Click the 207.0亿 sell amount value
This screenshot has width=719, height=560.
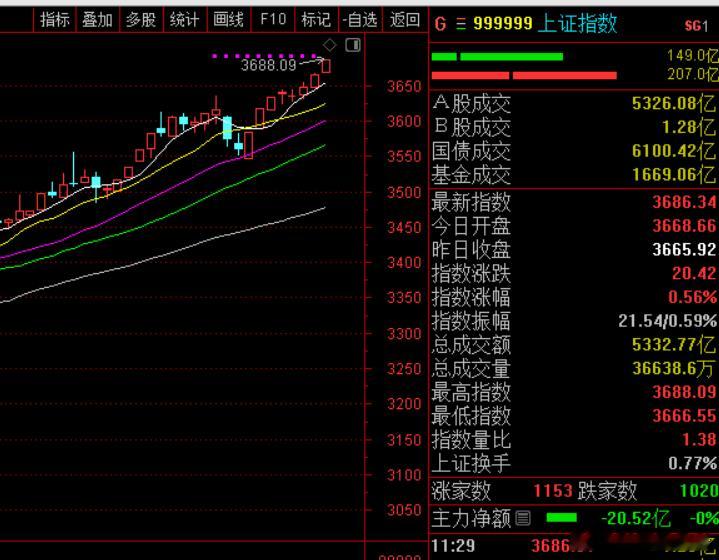(693, 74)
